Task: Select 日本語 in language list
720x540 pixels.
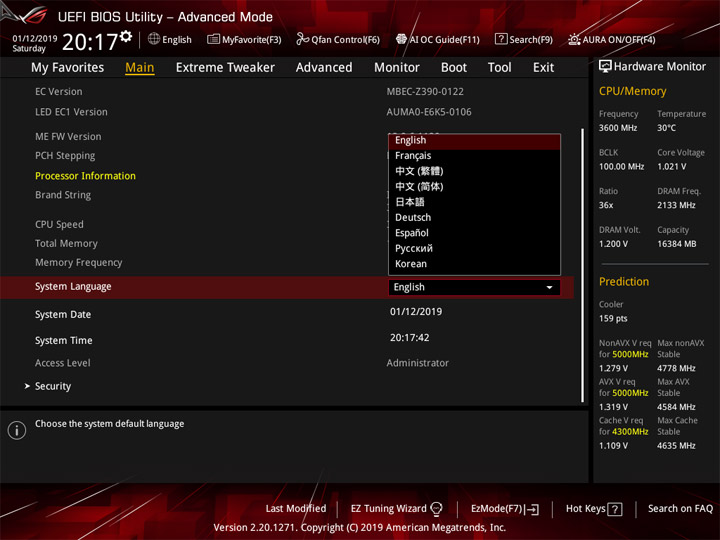Action: coord(474,202)
